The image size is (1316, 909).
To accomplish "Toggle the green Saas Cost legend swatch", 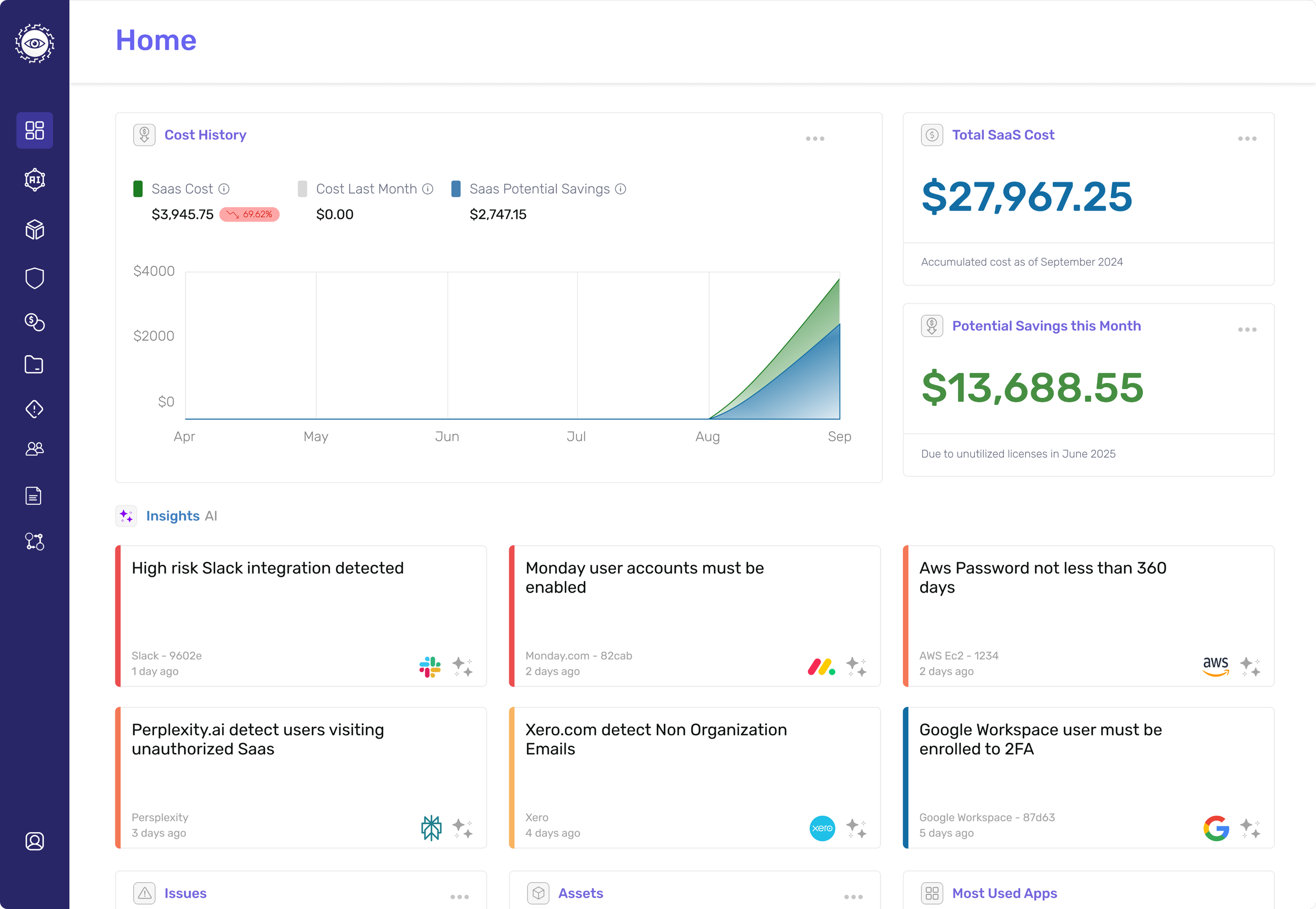I will (x=138, y=189).
